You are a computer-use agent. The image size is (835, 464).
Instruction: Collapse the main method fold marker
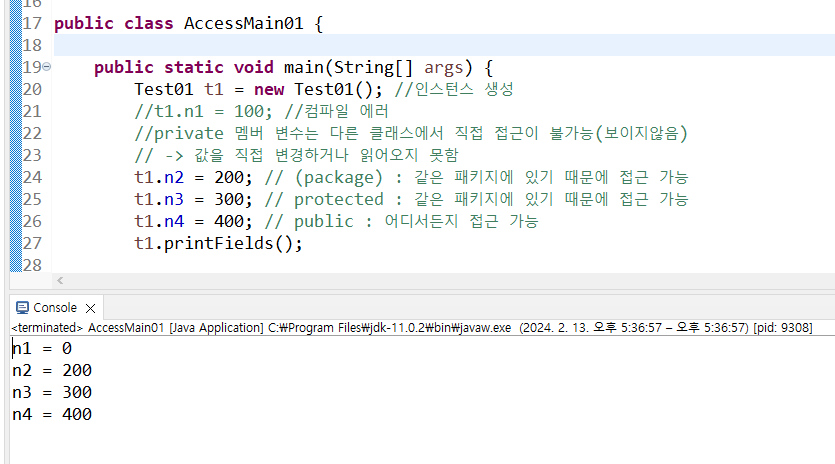tap(47, 67)
